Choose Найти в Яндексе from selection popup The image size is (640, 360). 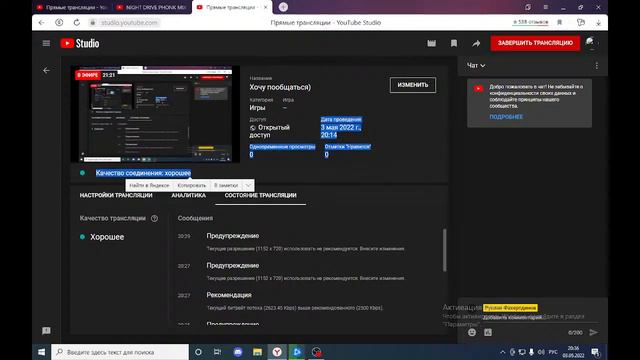(x=149, y=185)
